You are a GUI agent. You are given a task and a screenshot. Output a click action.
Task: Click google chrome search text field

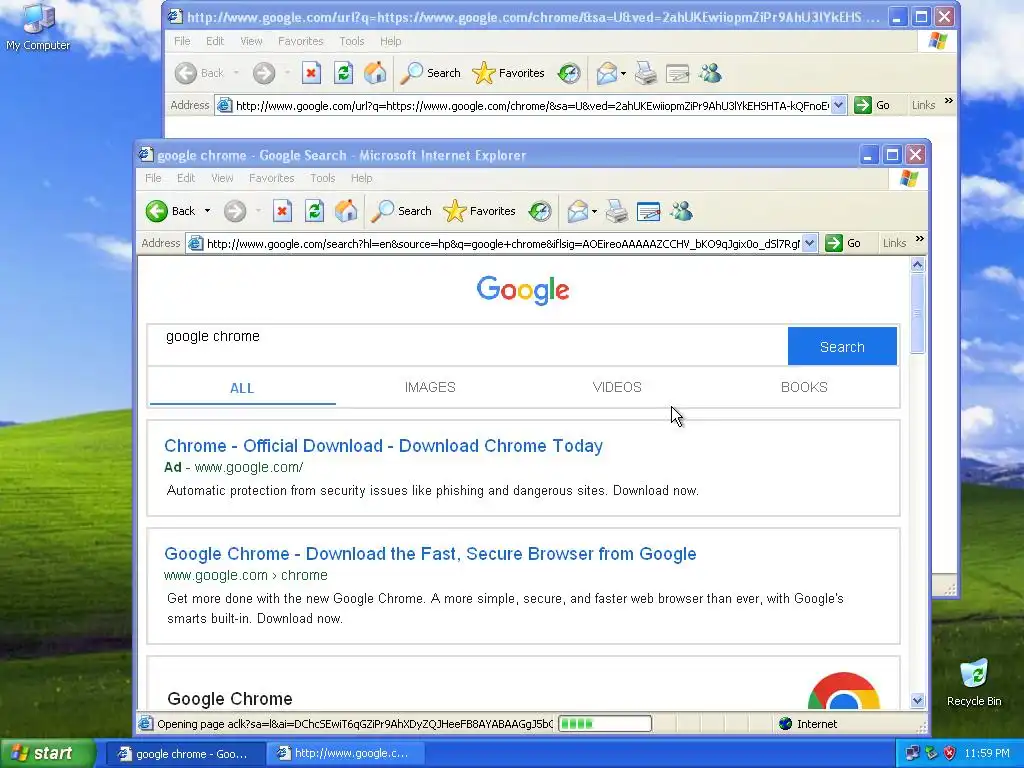pyautogui.click(x=468, y=345)
